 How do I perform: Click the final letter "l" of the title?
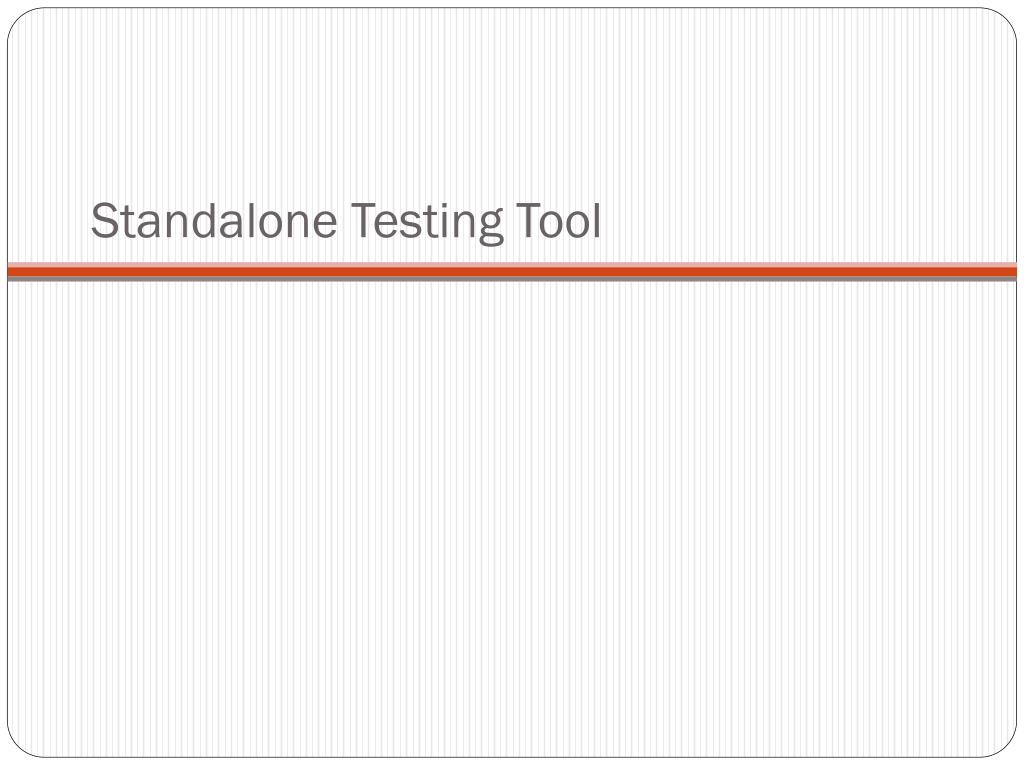click(x=596, y=221)
